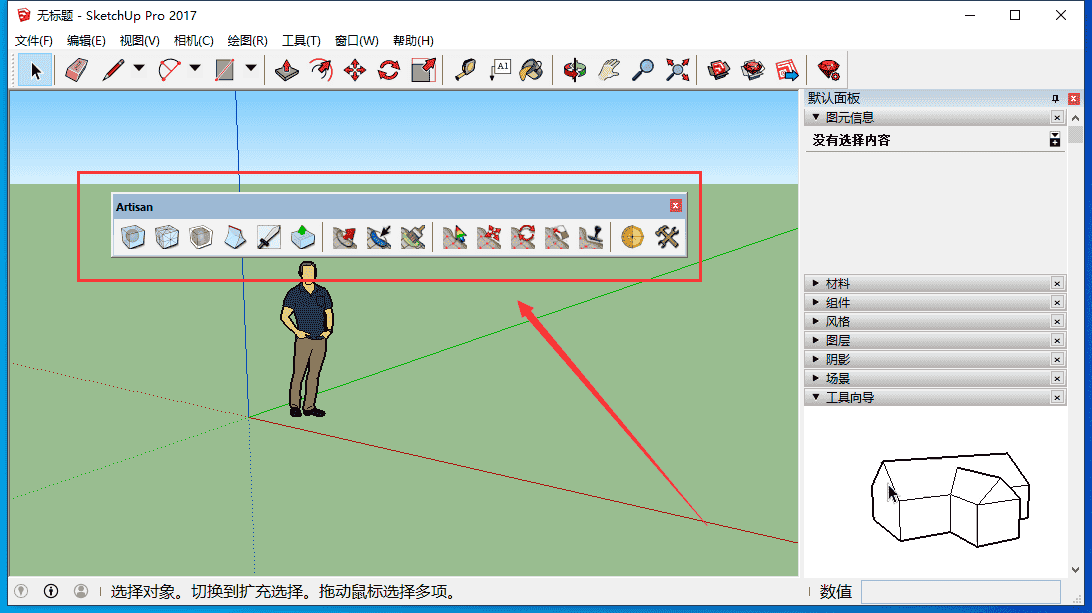Screen dimensions: 1092x613
Task: Expand the 图层 panel
Action: point(816,340)
